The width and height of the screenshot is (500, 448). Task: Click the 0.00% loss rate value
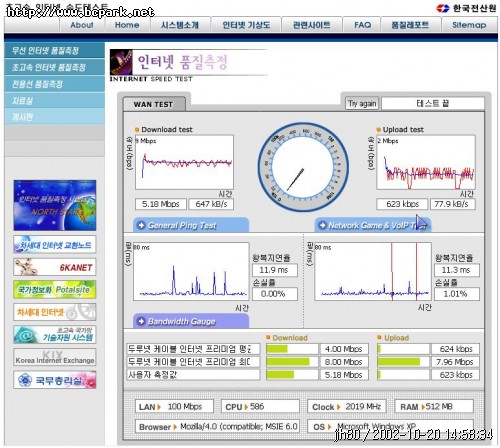[275, 294]
